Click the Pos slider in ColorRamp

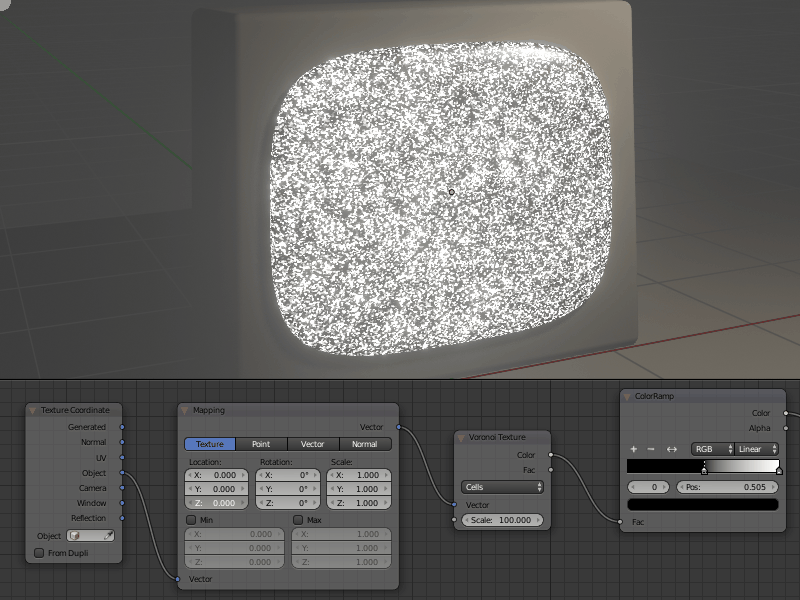pos(726,487)
